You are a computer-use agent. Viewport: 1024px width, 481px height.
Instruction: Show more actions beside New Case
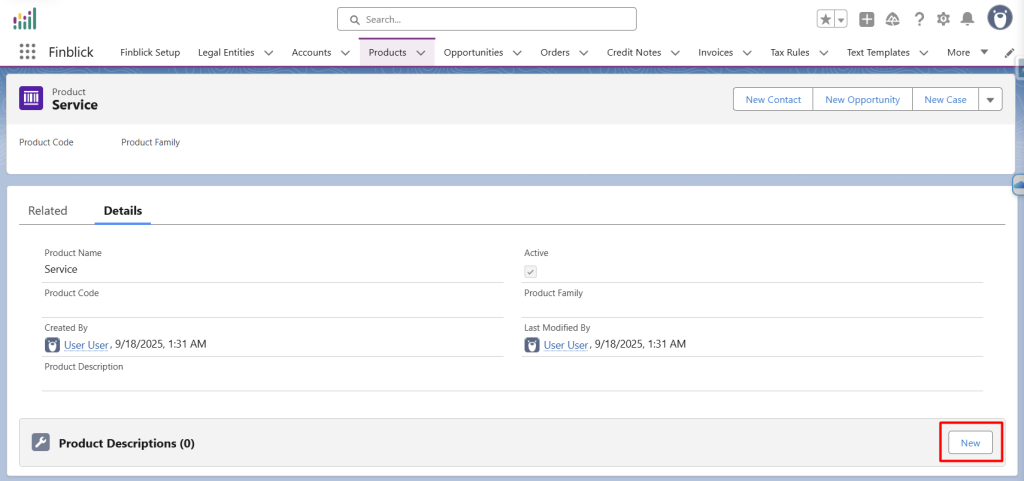(990, 99)
